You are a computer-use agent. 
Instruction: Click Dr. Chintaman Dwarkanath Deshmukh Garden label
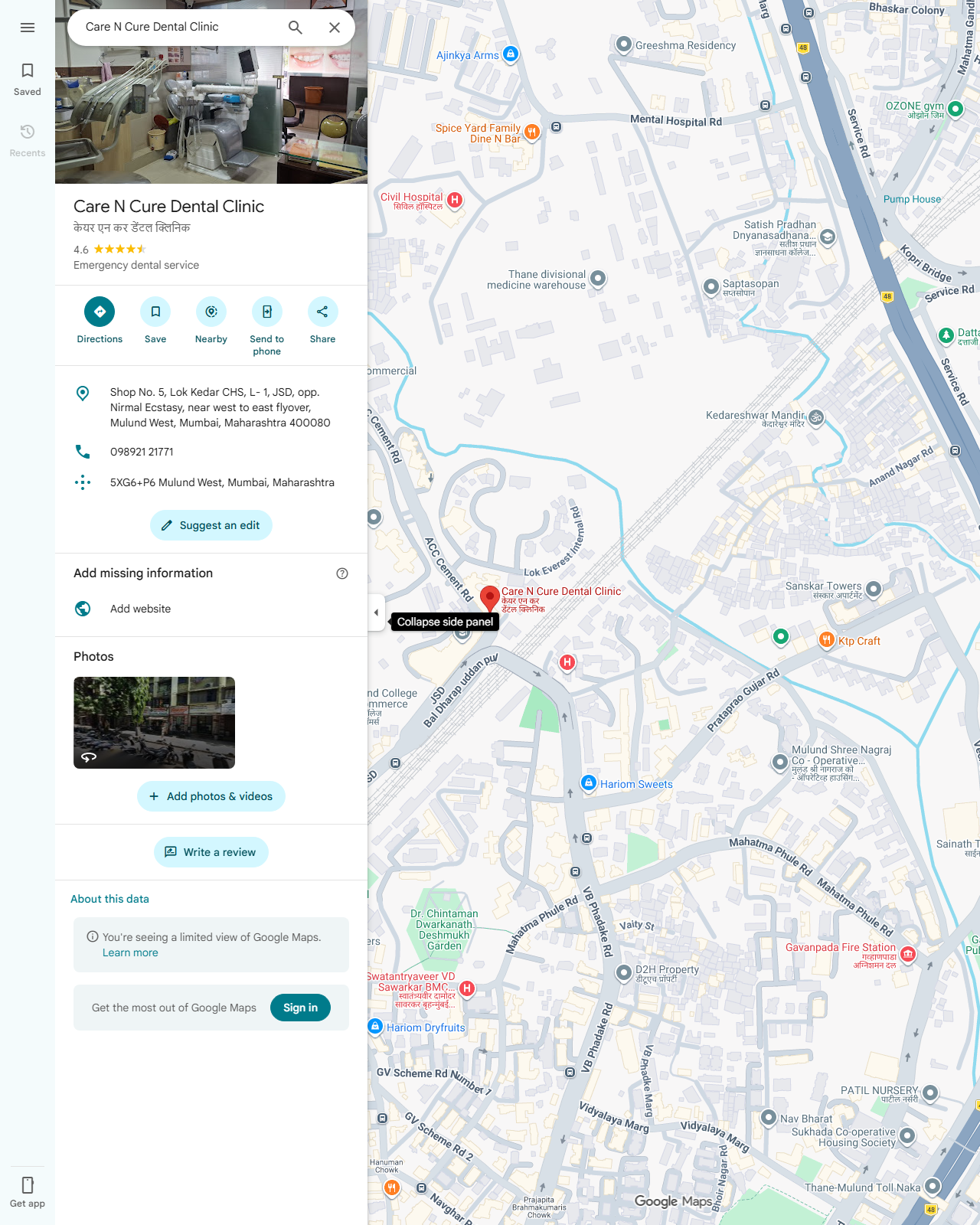(x=444, y=929)
